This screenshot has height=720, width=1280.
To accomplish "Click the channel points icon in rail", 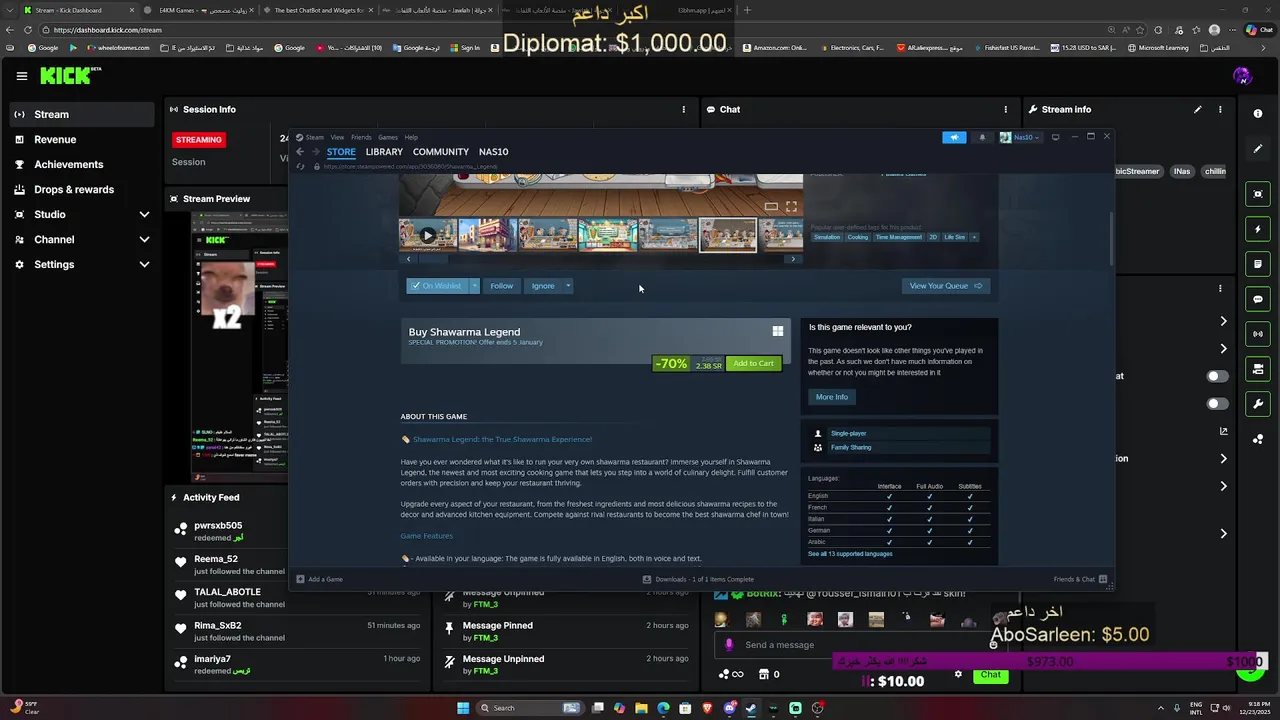I will point(1258,439).
